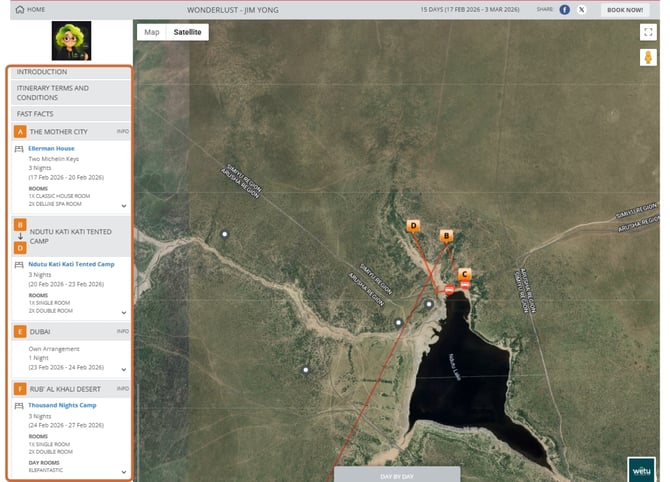This screenshot has height=482, width=670.
Task: Click map pin D
Action: [413, 226]
